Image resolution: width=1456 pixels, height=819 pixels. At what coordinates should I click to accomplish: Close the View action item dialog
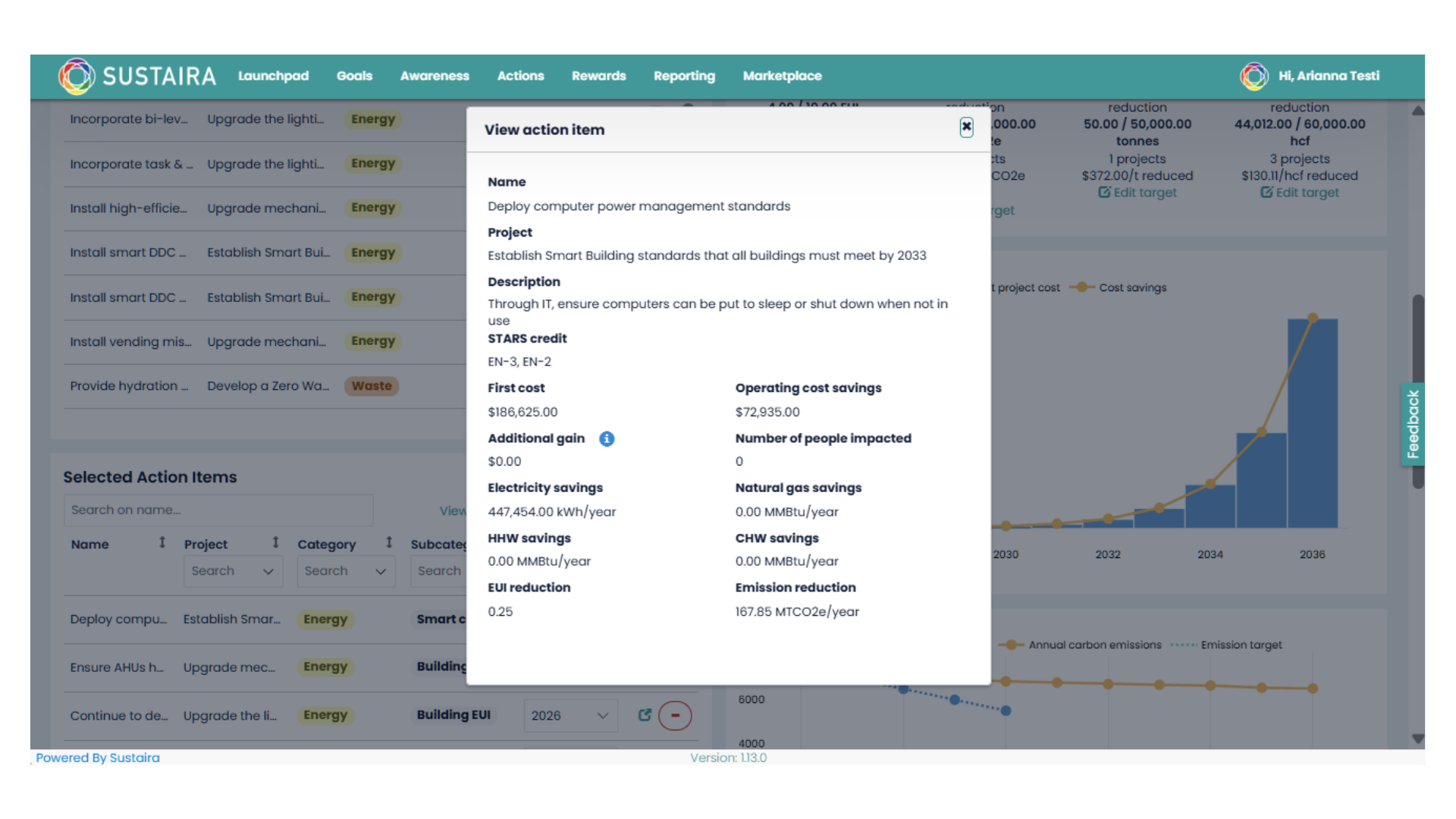pyautogui.click(x=965, y=127)
